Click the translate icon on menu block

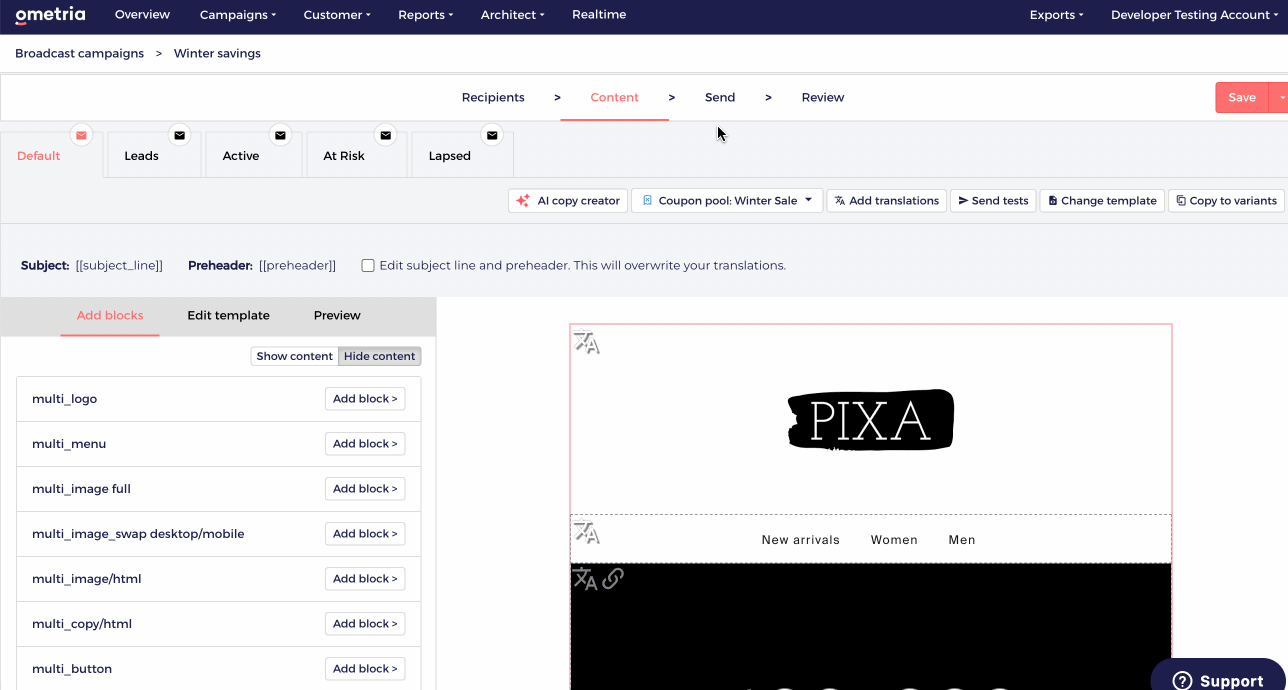pyautogui.click(x=587, y=533)
